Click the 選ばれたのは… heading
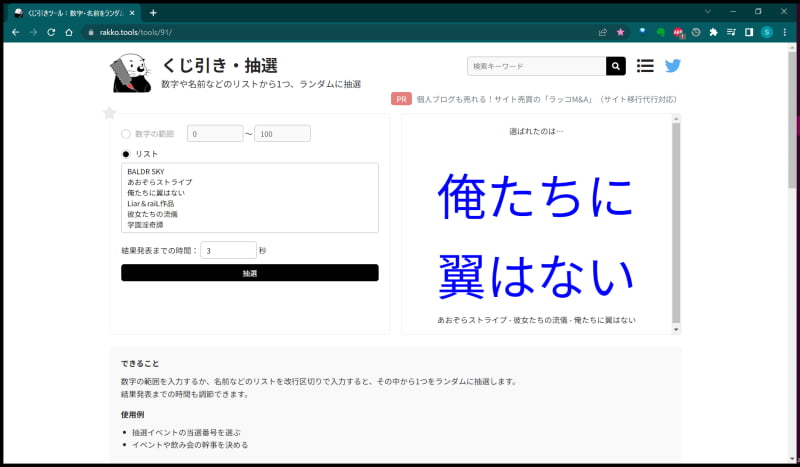 pyautogui.click(x=536, y=131)
